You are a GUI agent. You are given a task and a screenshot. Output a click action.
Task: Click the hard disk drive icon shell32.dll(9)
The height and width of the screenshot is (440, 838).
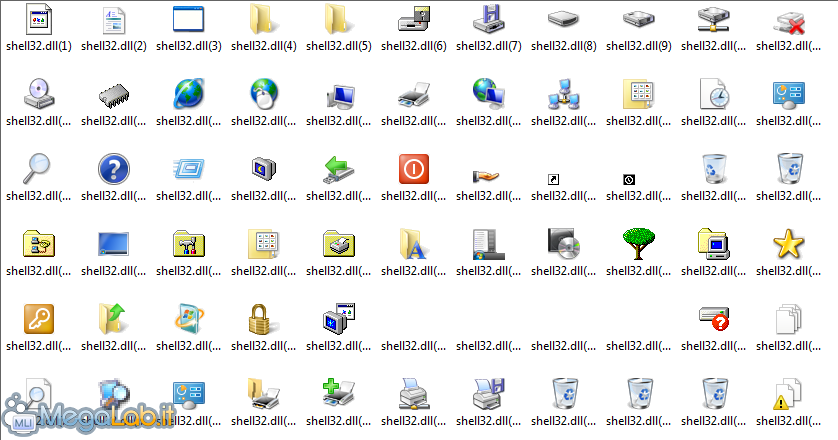click(x=638, y=20)
